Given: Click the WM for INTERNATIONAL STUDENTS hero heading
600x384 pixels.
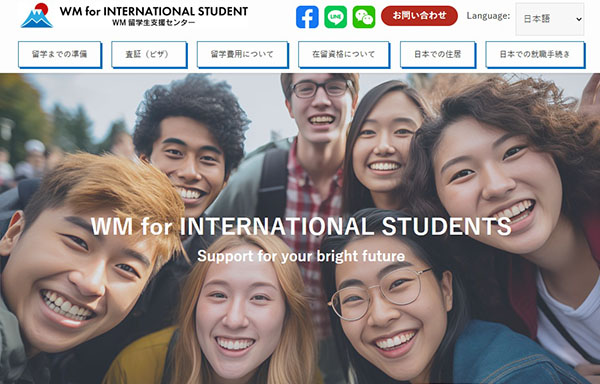Looking at the screenshot, I should pyautogui.click(x=301, y=226).
